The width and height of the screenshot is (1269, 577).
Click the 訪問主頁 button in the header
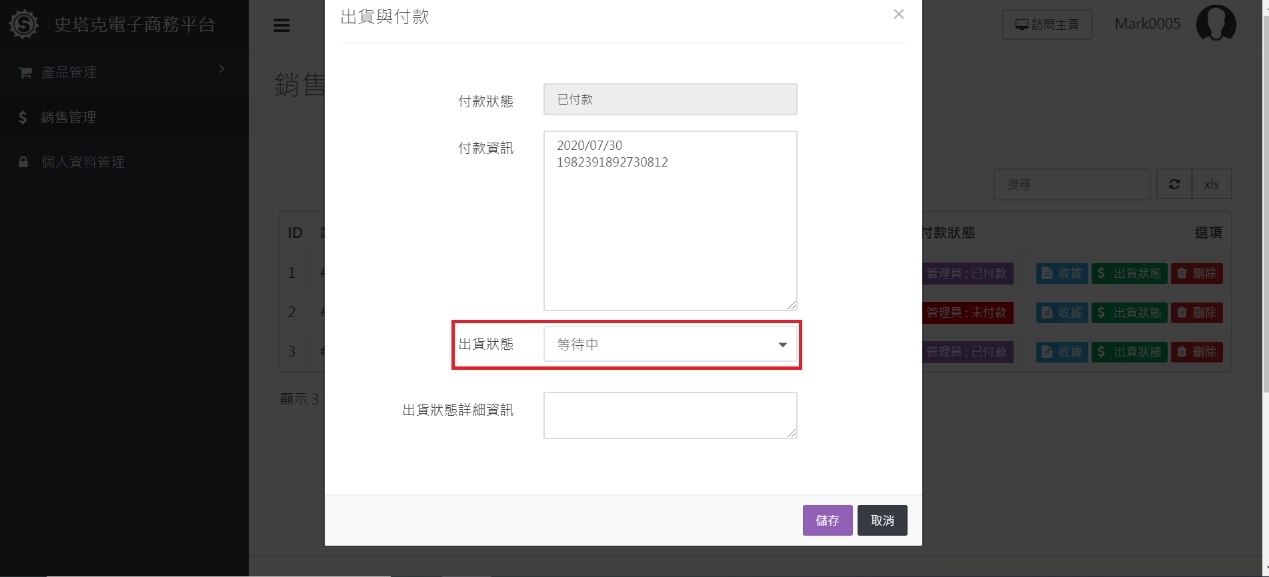coord(1047,25)
